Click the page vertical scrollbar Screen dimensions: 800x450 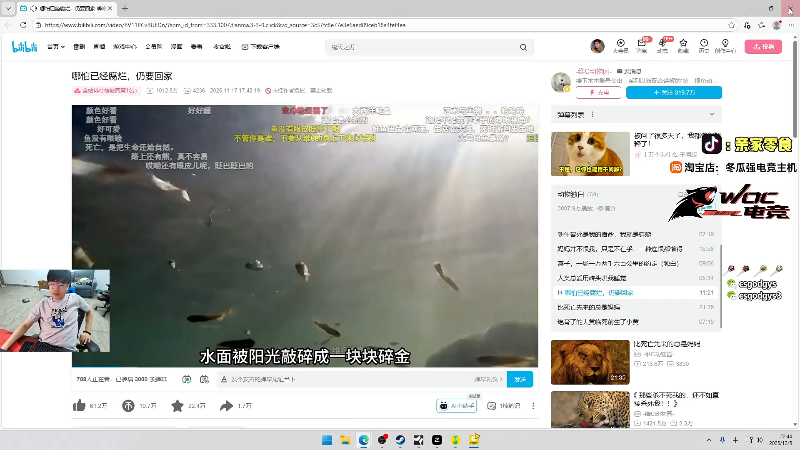click(795, 87)
